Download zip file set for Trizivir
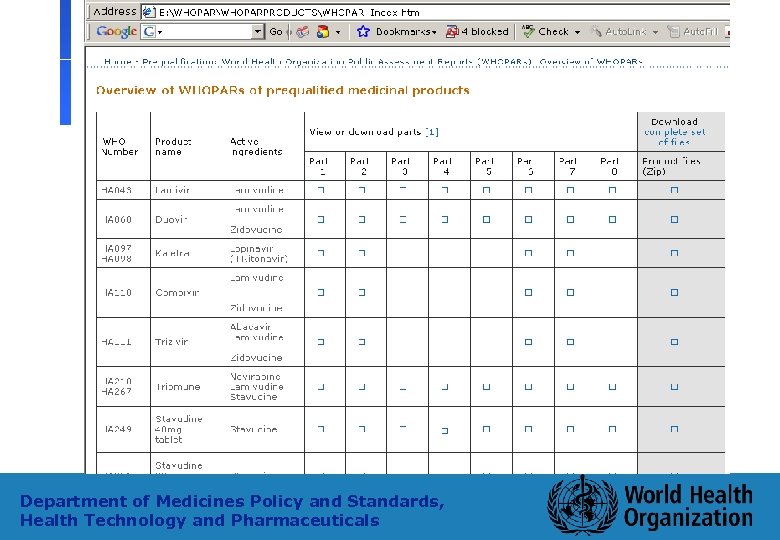This screenshot has width=780, height=540. (x=674, y=342)
